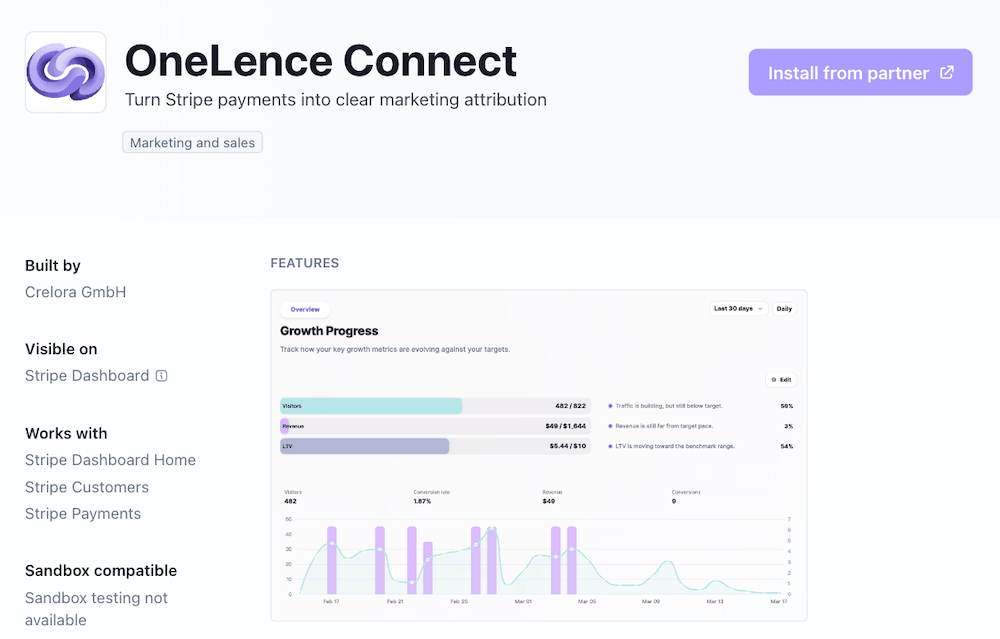The height and width of the screenshot is (639, 1000).
Task: Click the Stripe Payments entry
Action: click(83, 514)
